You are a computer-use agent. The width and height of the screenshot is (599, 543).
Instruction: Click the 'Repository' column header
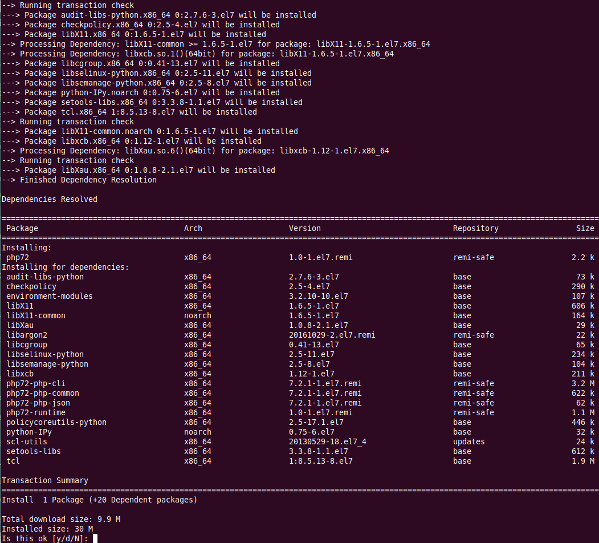(x=476, y=228)
